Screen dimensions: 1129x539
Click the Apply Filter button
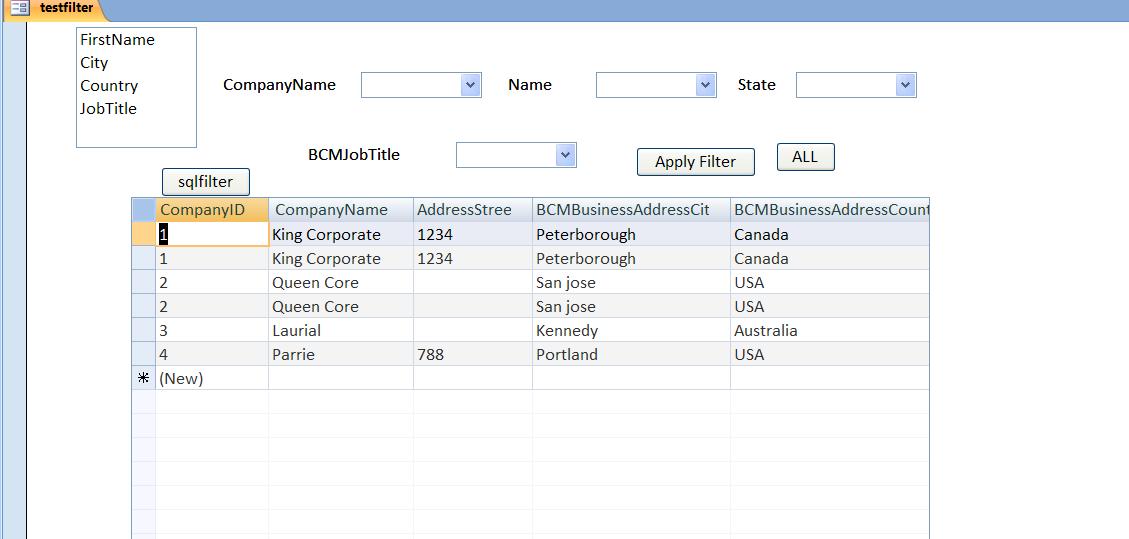tap(696, 162)
